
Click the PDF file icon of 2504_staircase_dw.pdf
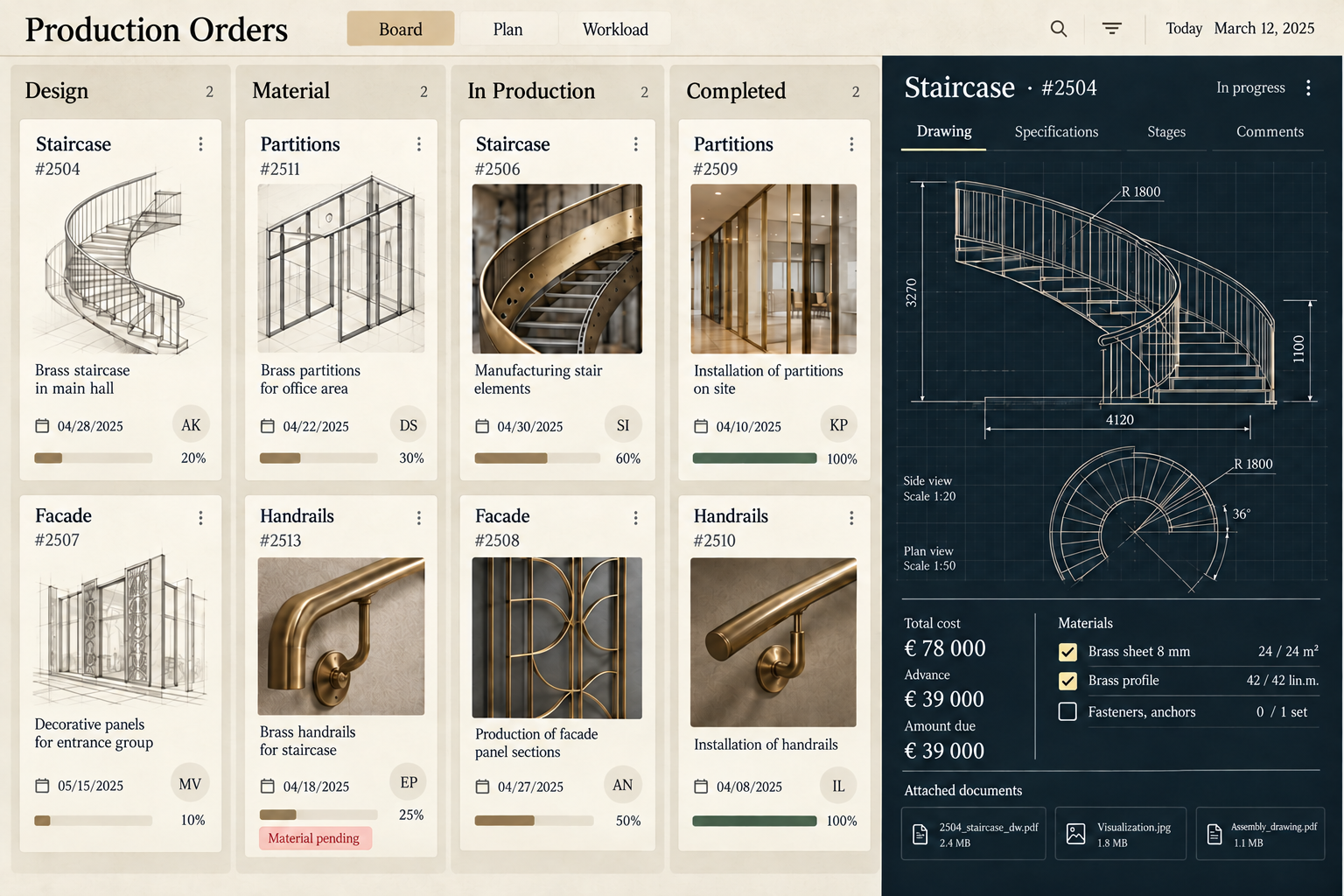920,834
